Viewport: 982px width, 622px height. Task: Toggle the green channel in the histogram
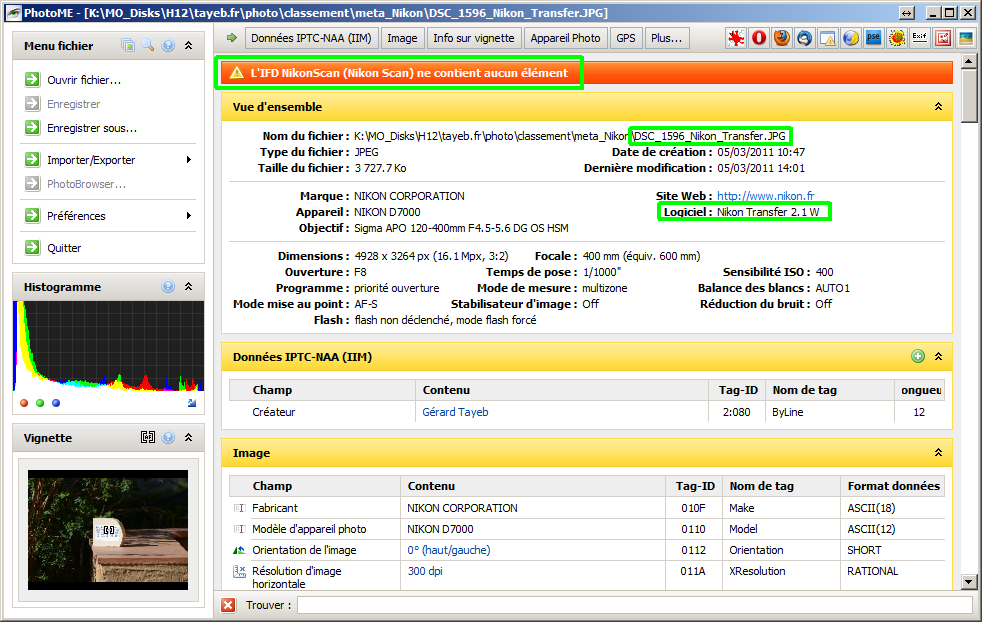(40, 403)
